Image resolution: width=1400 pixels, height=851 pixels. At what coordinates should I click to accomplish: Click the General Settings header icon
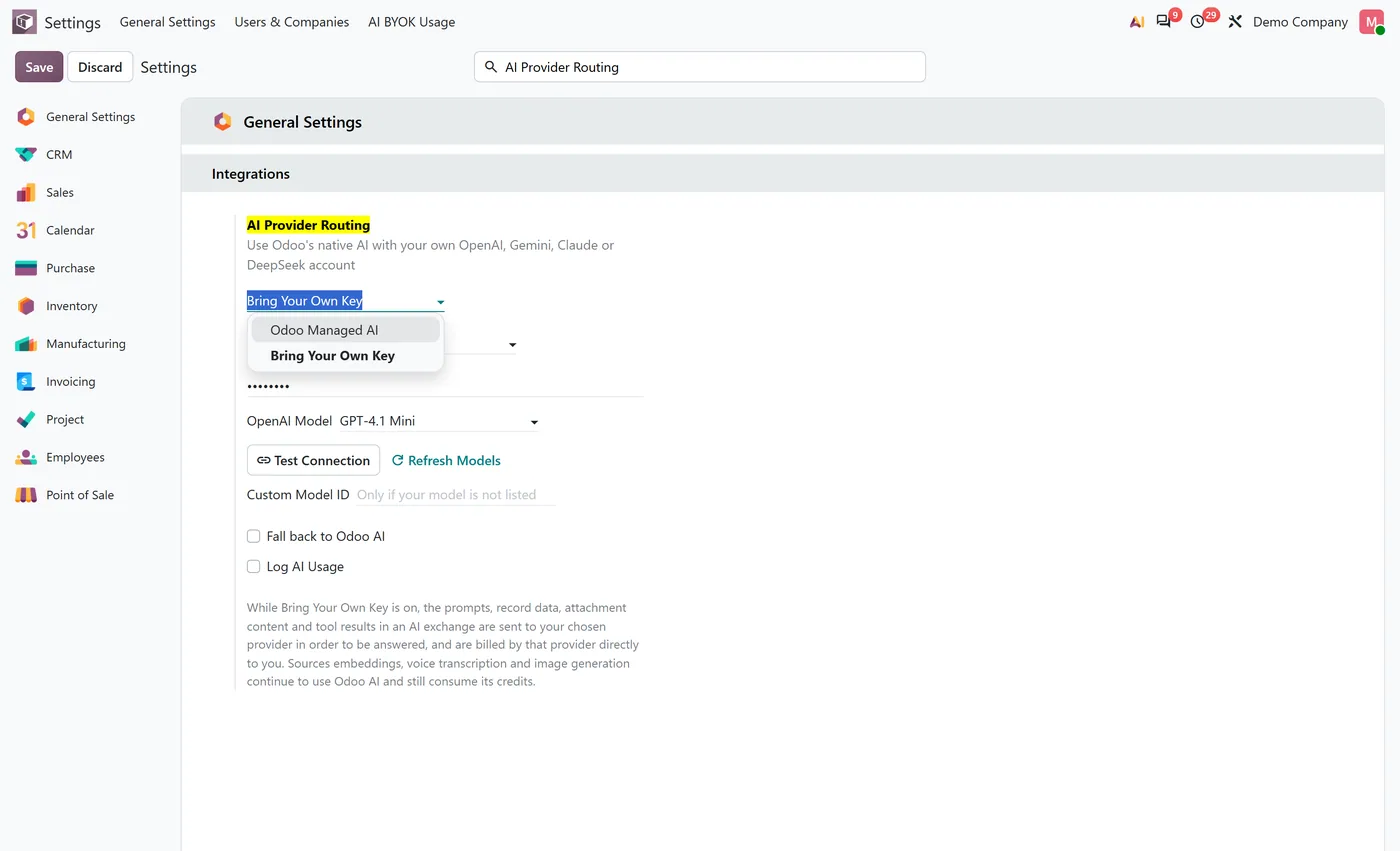pos(222,122)
